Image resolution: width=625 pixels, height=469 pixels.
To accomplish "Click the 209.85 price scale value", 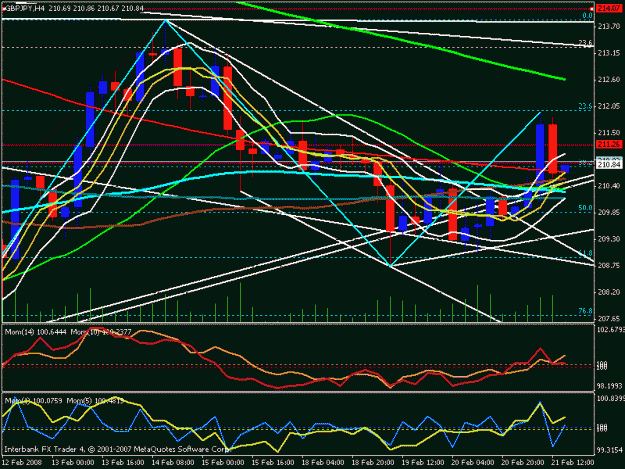I will [609, 212].
